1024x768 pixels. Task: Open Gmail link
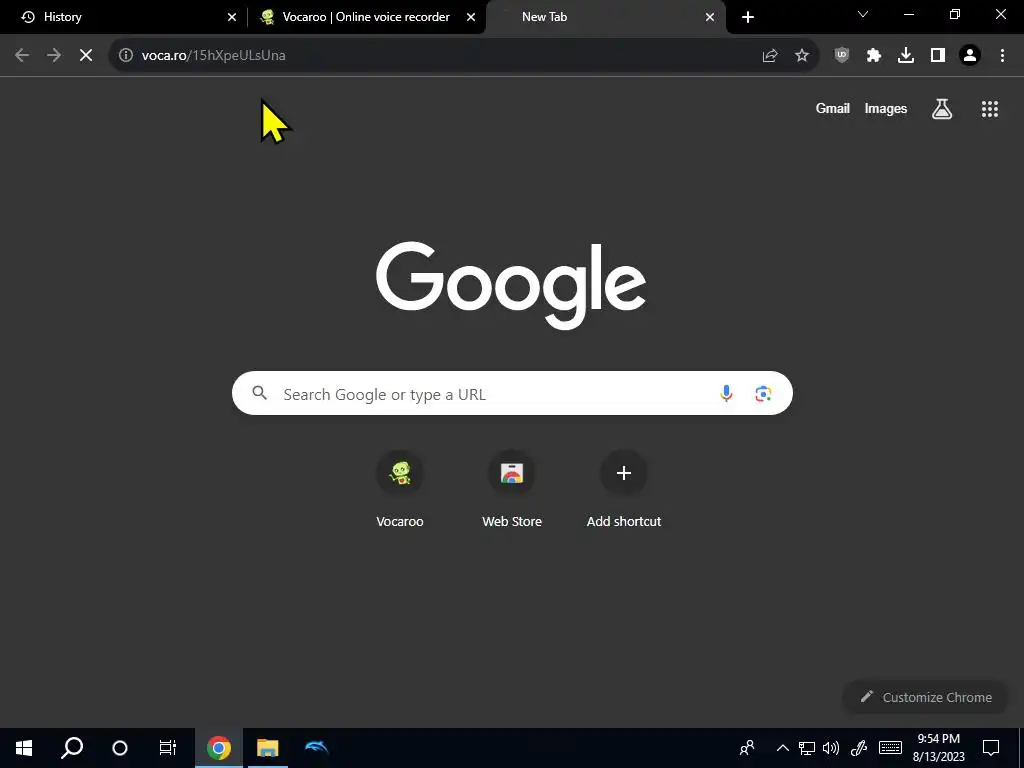(833, 108)
